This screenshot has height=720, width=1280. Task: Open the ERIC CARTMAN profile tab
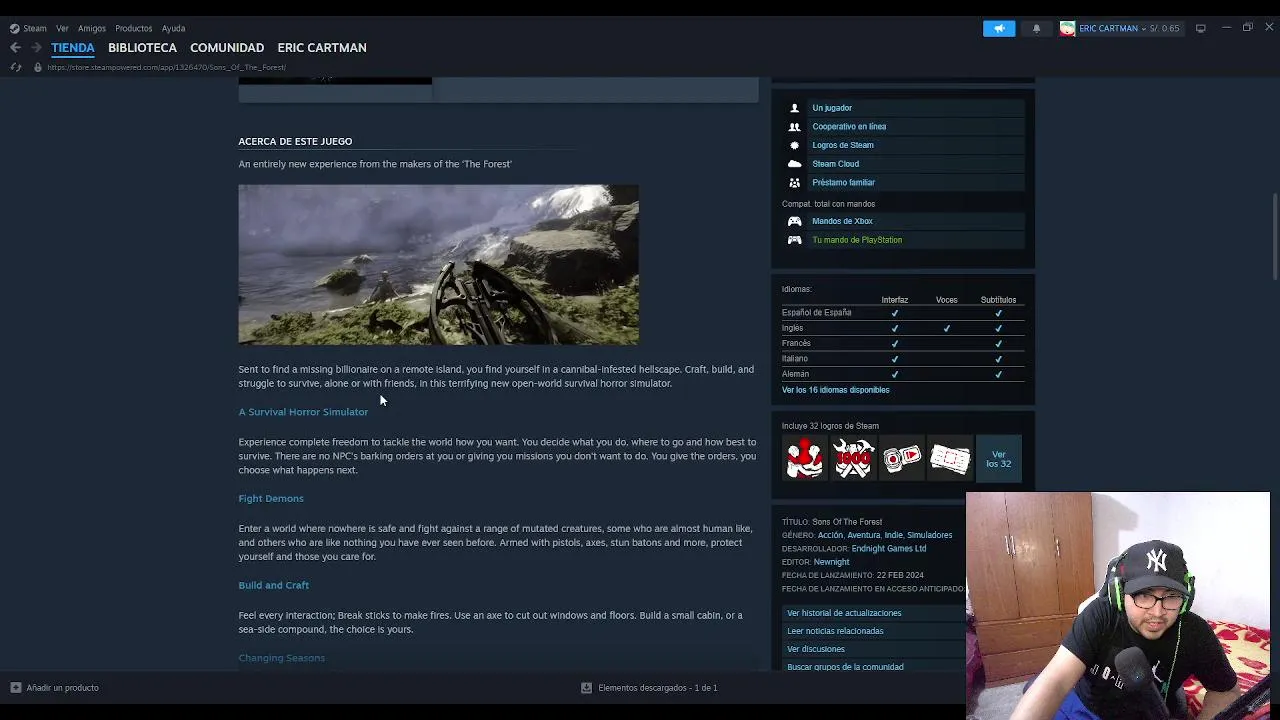coord(322,47)
